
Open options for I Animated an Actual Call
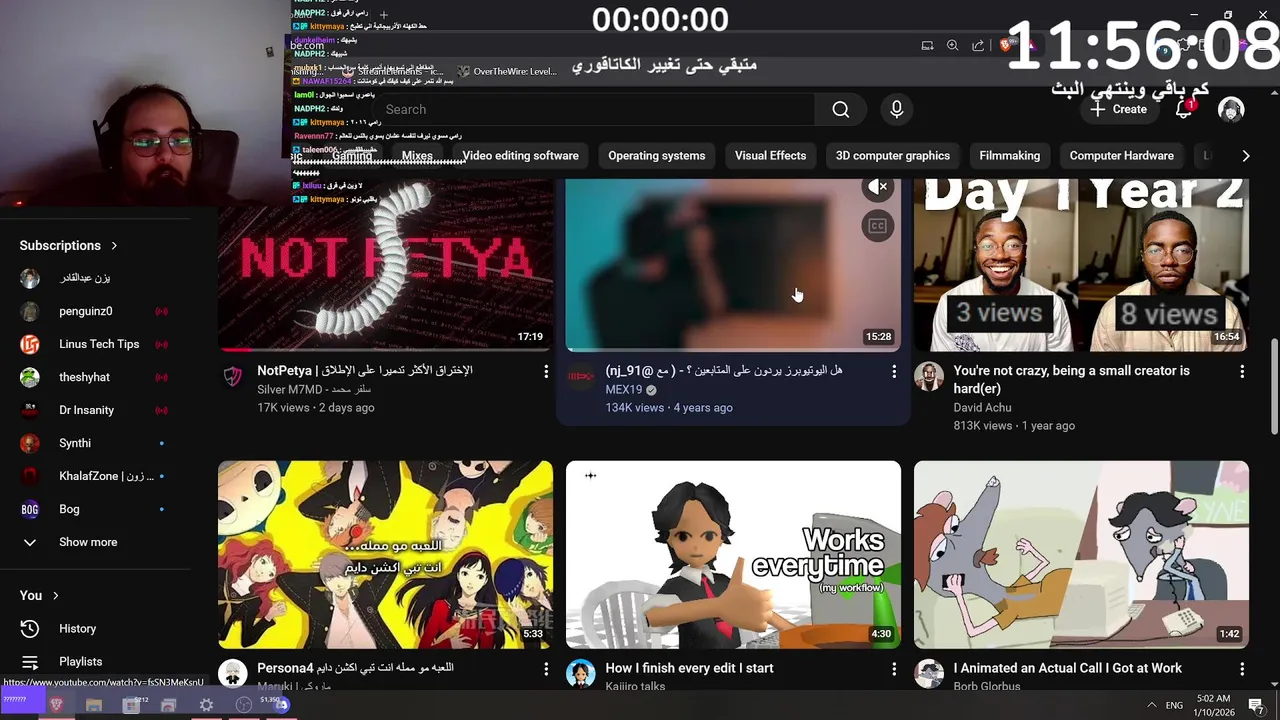pos(1242,669)
